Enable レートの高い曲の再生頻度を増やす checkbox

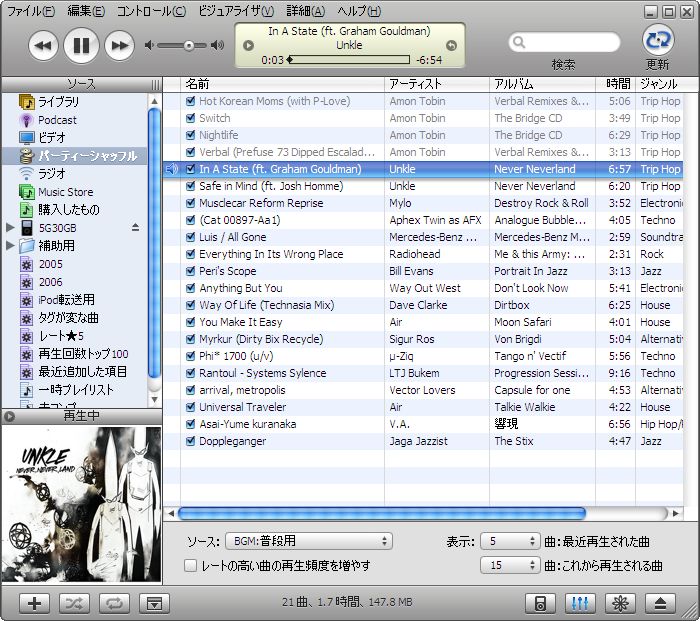(190, 566)
